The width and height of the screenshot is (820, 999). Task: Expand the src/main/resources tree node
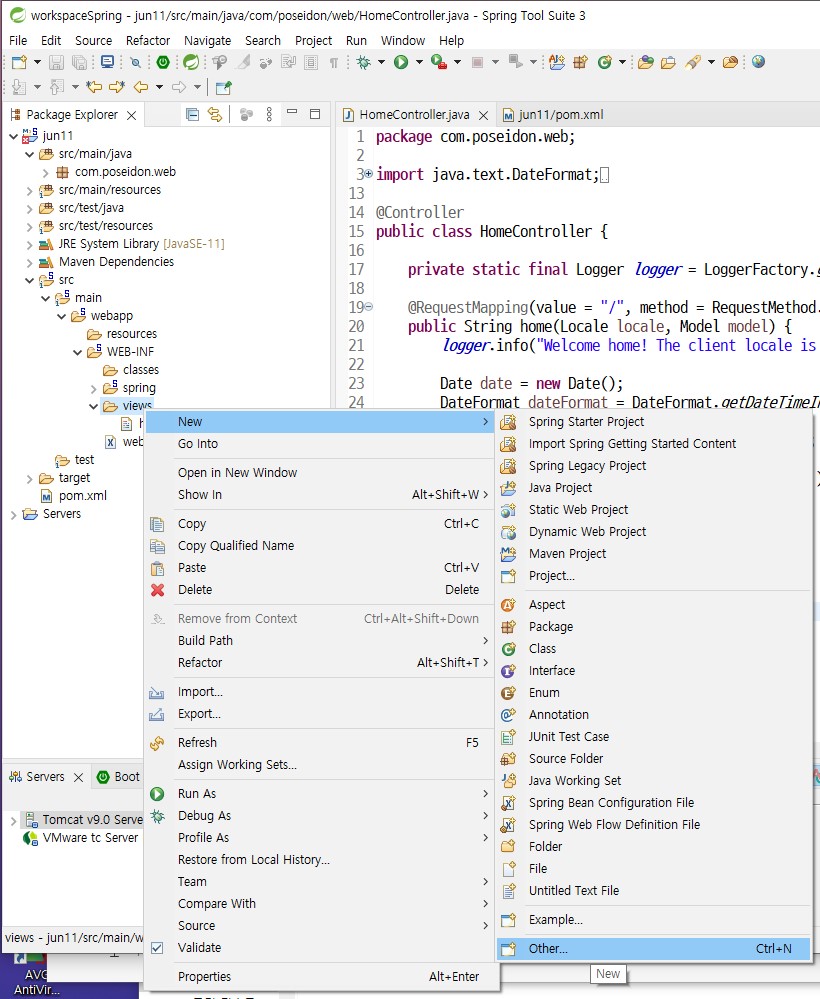[29, 190]
